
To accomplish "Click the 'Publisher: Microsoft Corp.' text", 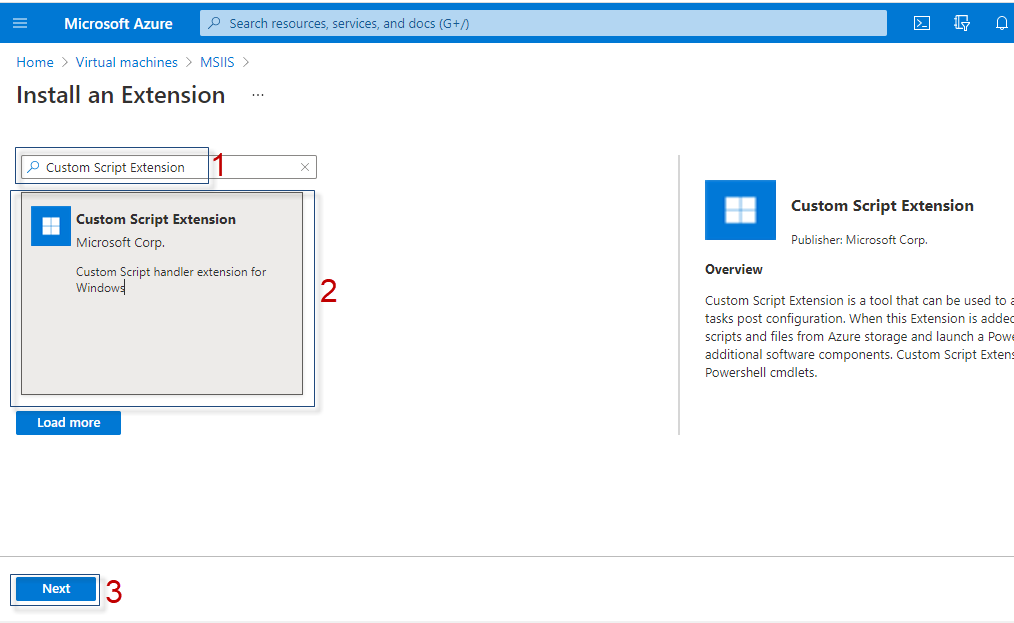I will (x=859, y=240).
